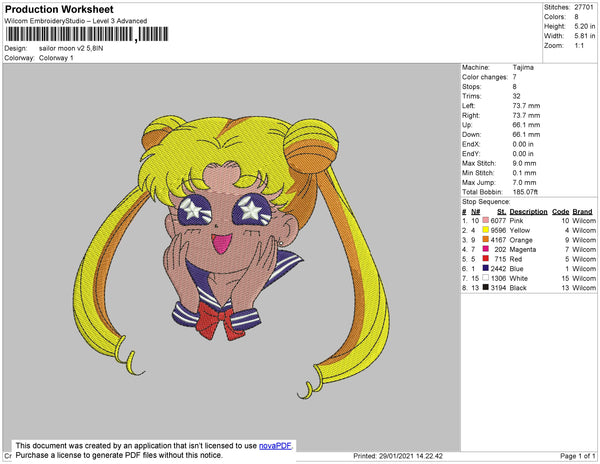This screenshot has height=464, width=600.
Task: Click the Stitches value 27701
Action: [584, 7]
